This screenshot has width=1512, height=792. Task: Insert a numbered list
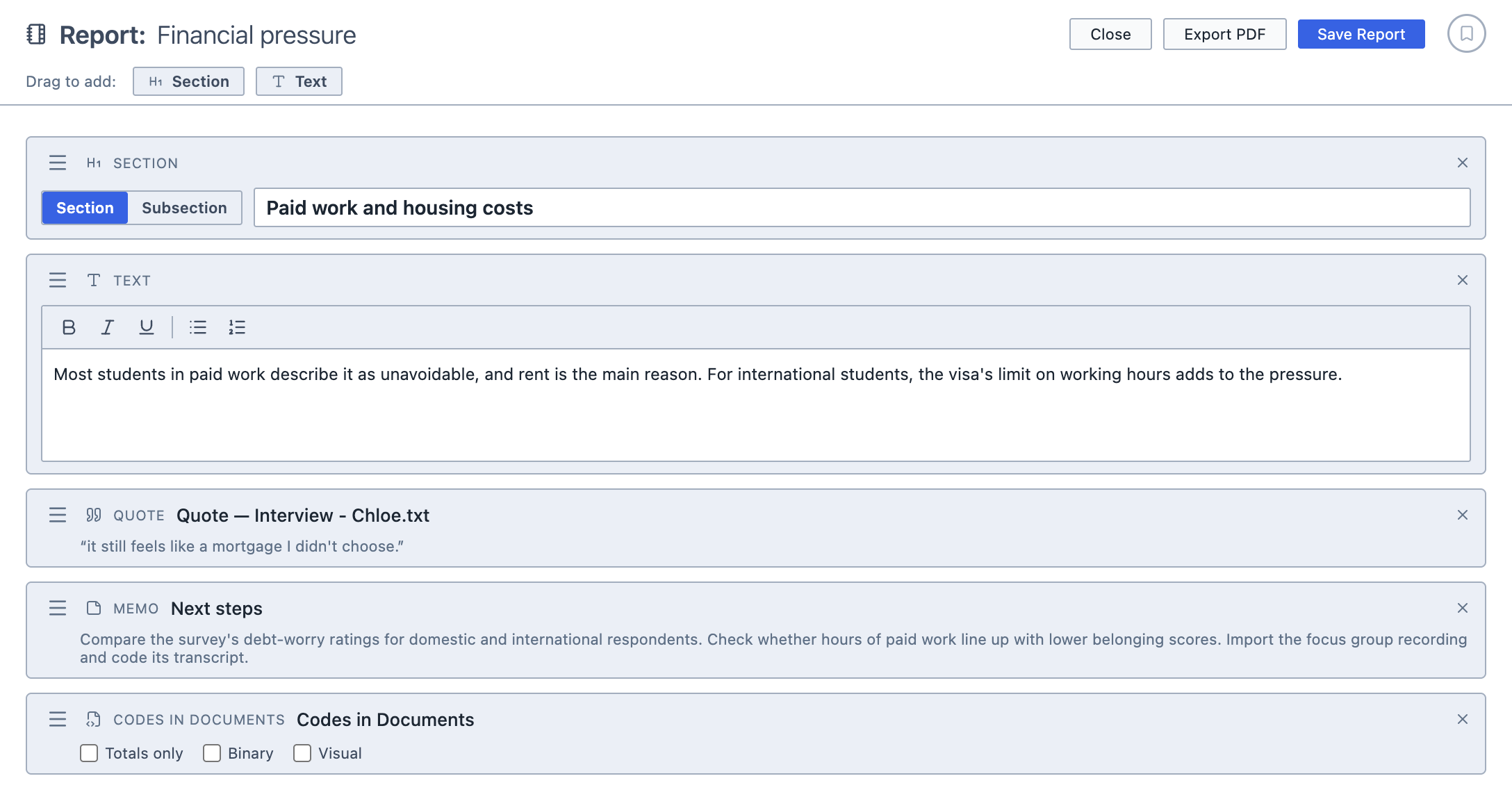tap(237, 327)
